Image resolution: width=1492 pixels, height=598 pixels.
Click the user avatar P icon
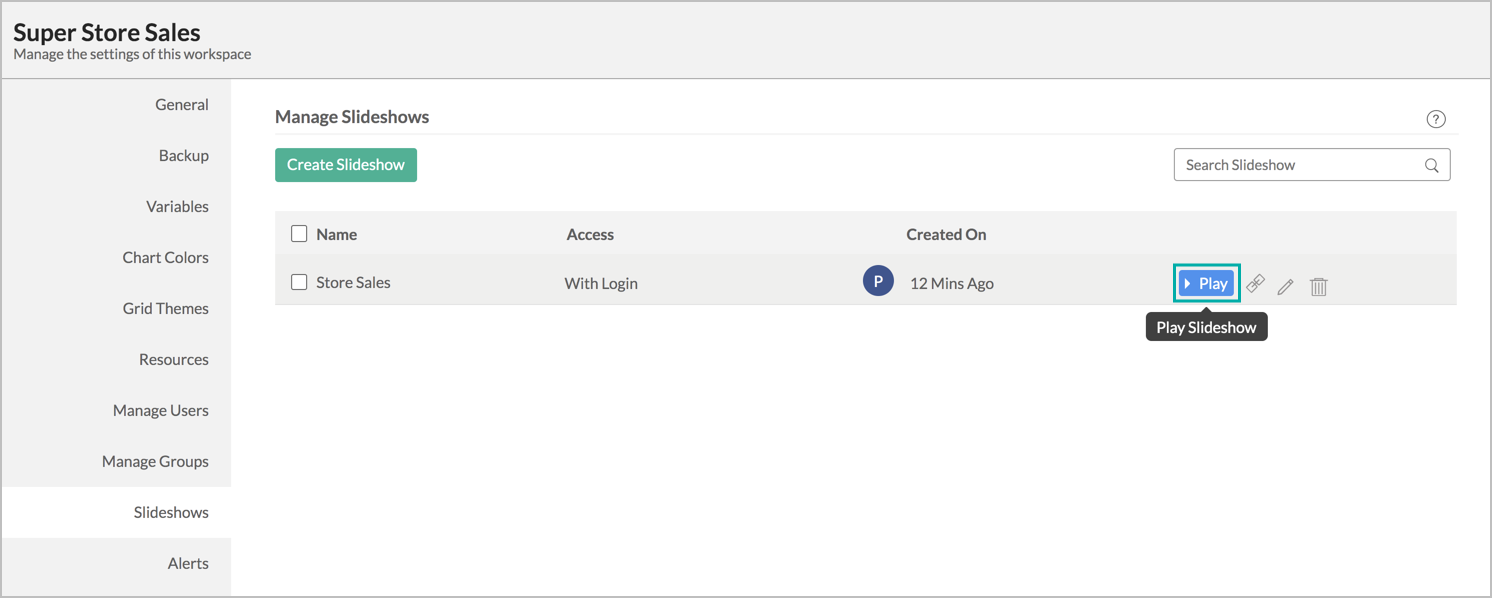(878, 282)
